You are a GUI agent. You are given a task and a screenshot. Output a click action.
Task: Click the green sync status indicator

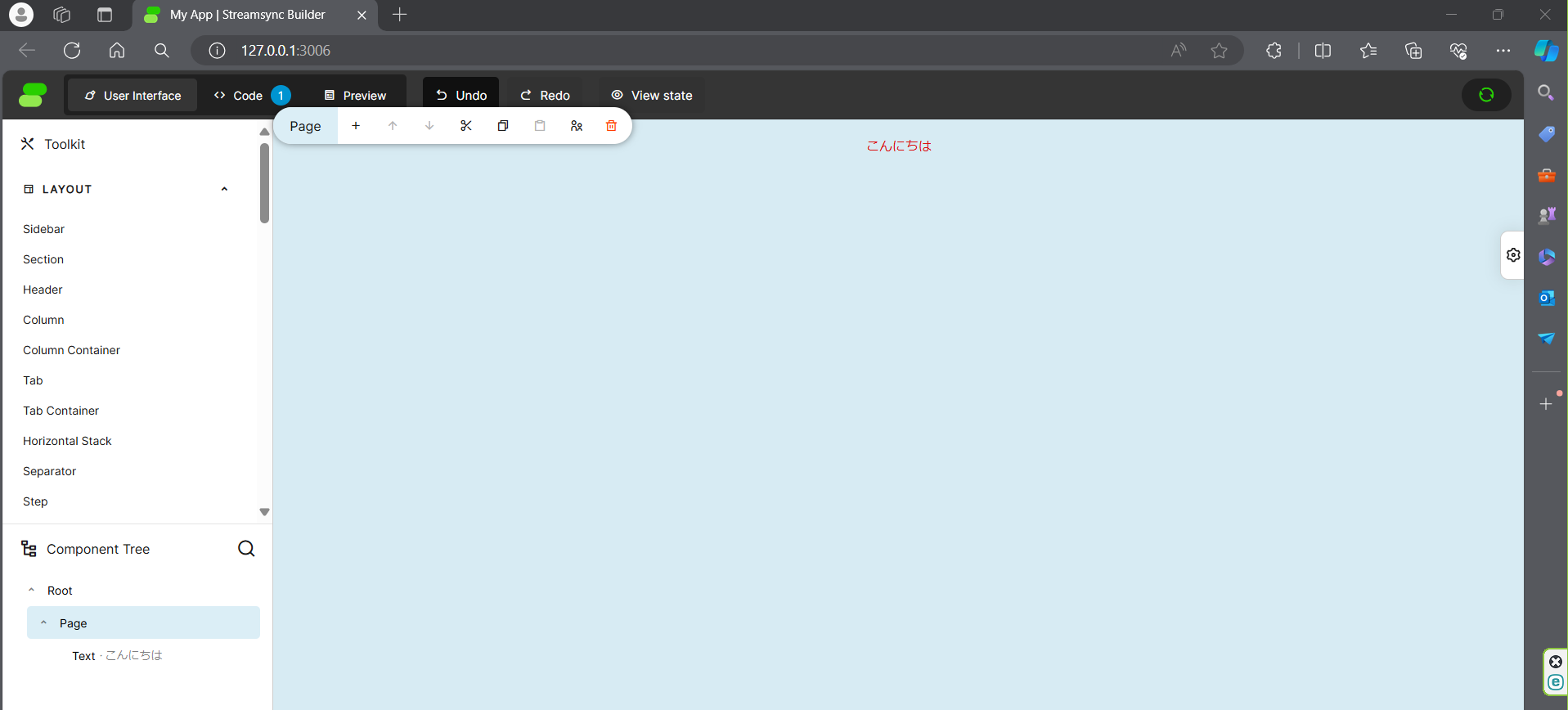click(x=1486, y=95)
